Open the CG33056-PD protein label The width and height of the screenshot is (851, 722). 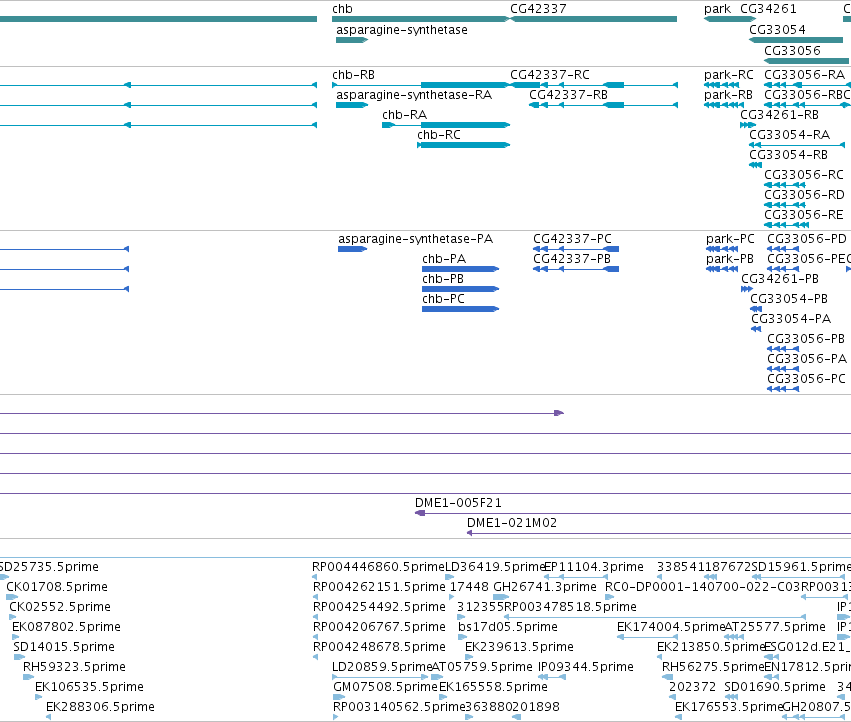click(x=806, y=239)
